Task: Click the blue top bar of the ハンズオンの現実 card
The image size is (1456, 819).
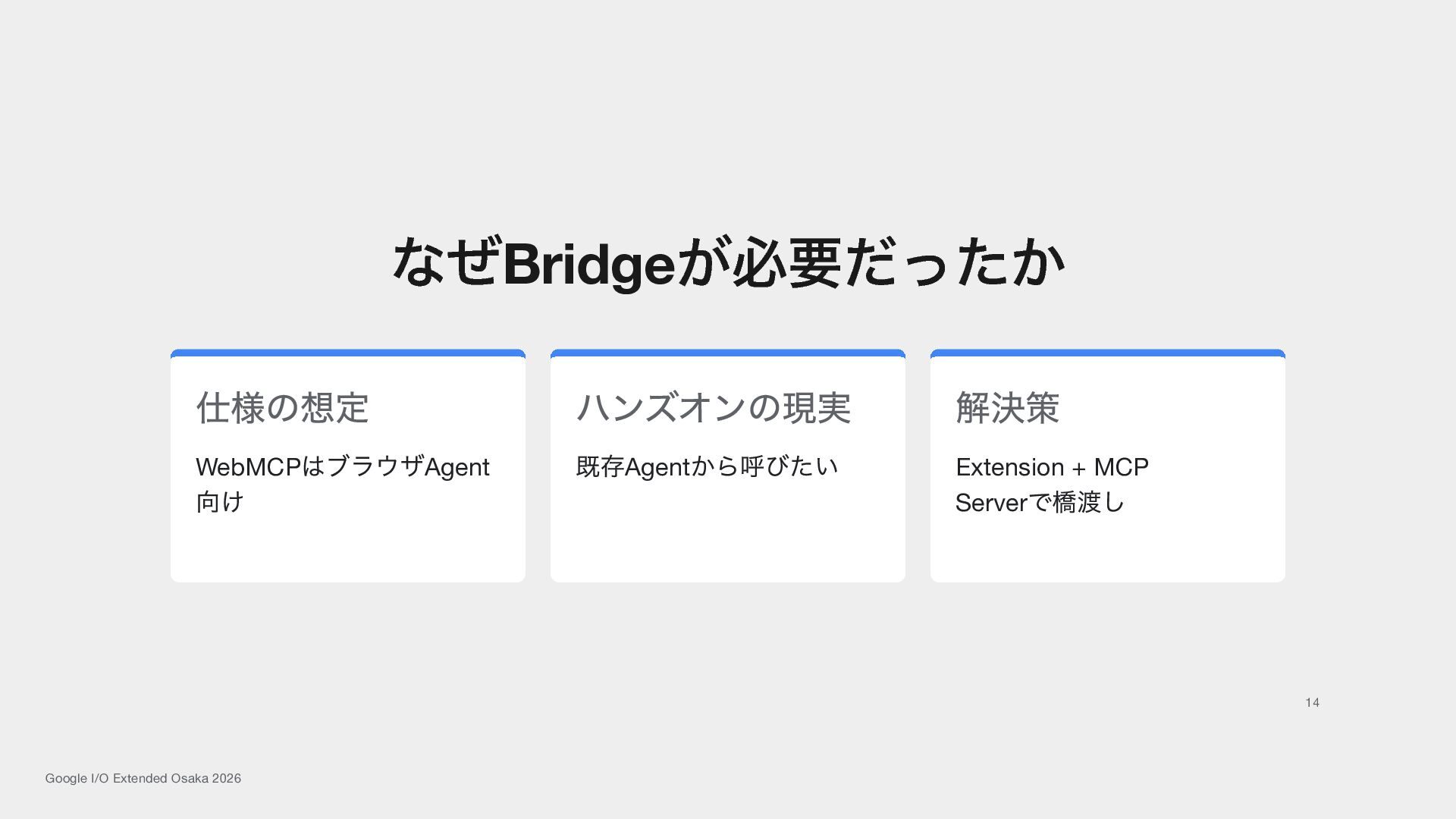Action: [728, 353]
